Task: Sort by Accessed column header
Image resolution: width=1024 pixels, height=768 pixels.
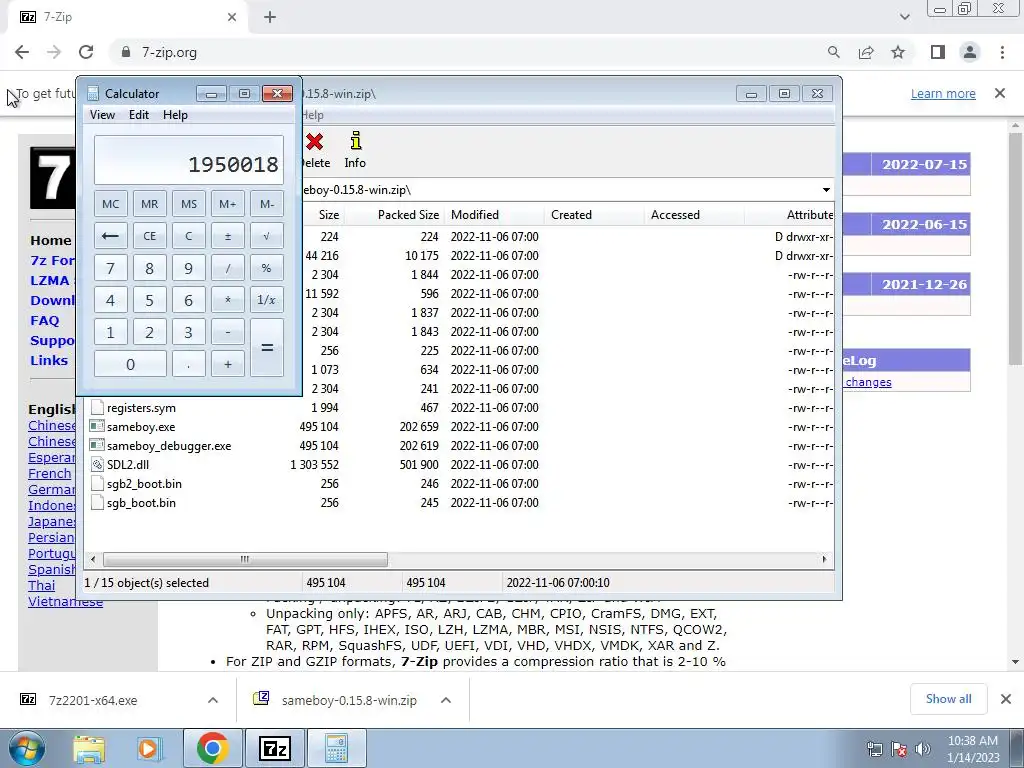Action: click(694, 215)
